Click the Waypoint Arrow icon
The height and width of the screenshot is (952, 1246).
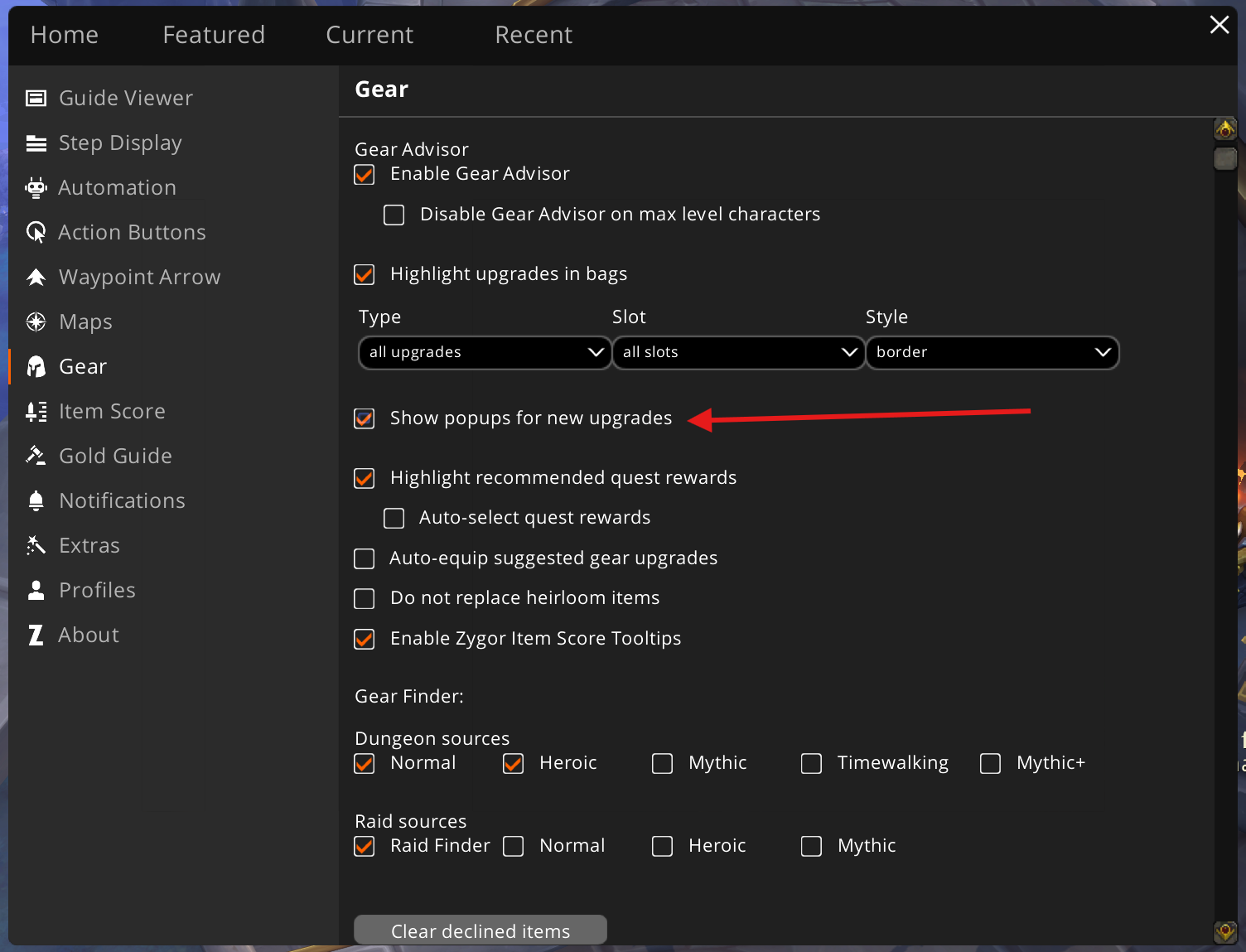36,278
